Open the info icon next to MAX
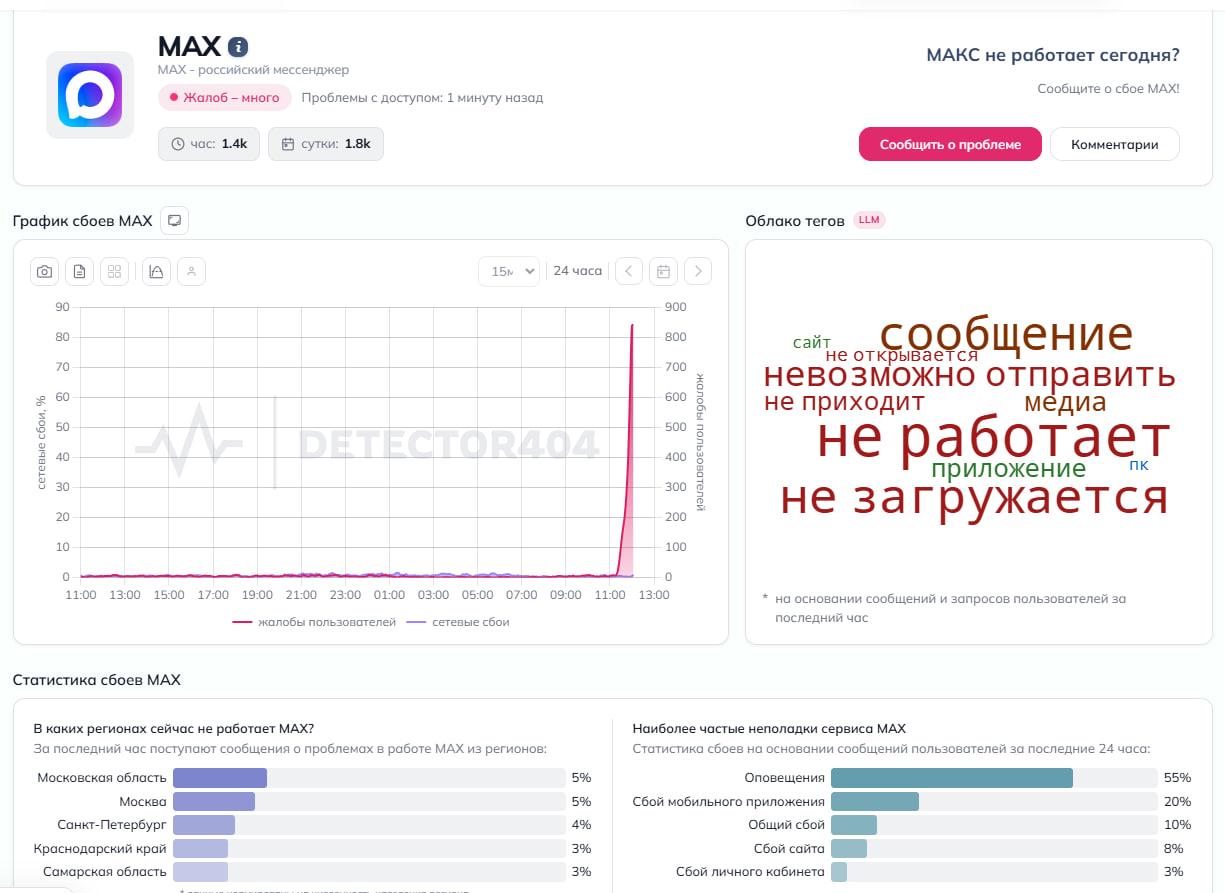 pos(237,47)
